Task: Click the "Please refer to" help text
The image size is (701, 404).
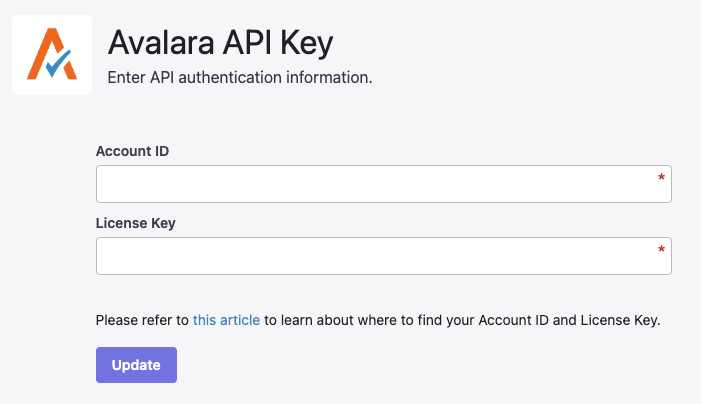Action: [142, 320]
